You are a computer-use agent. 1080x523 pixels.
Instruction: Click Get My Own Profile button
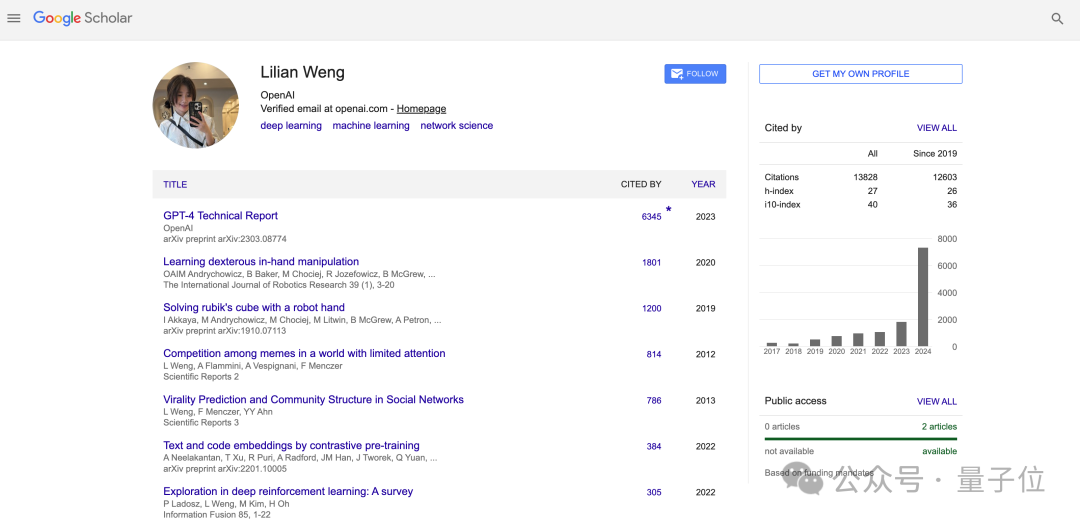click(x=860, y=74)
